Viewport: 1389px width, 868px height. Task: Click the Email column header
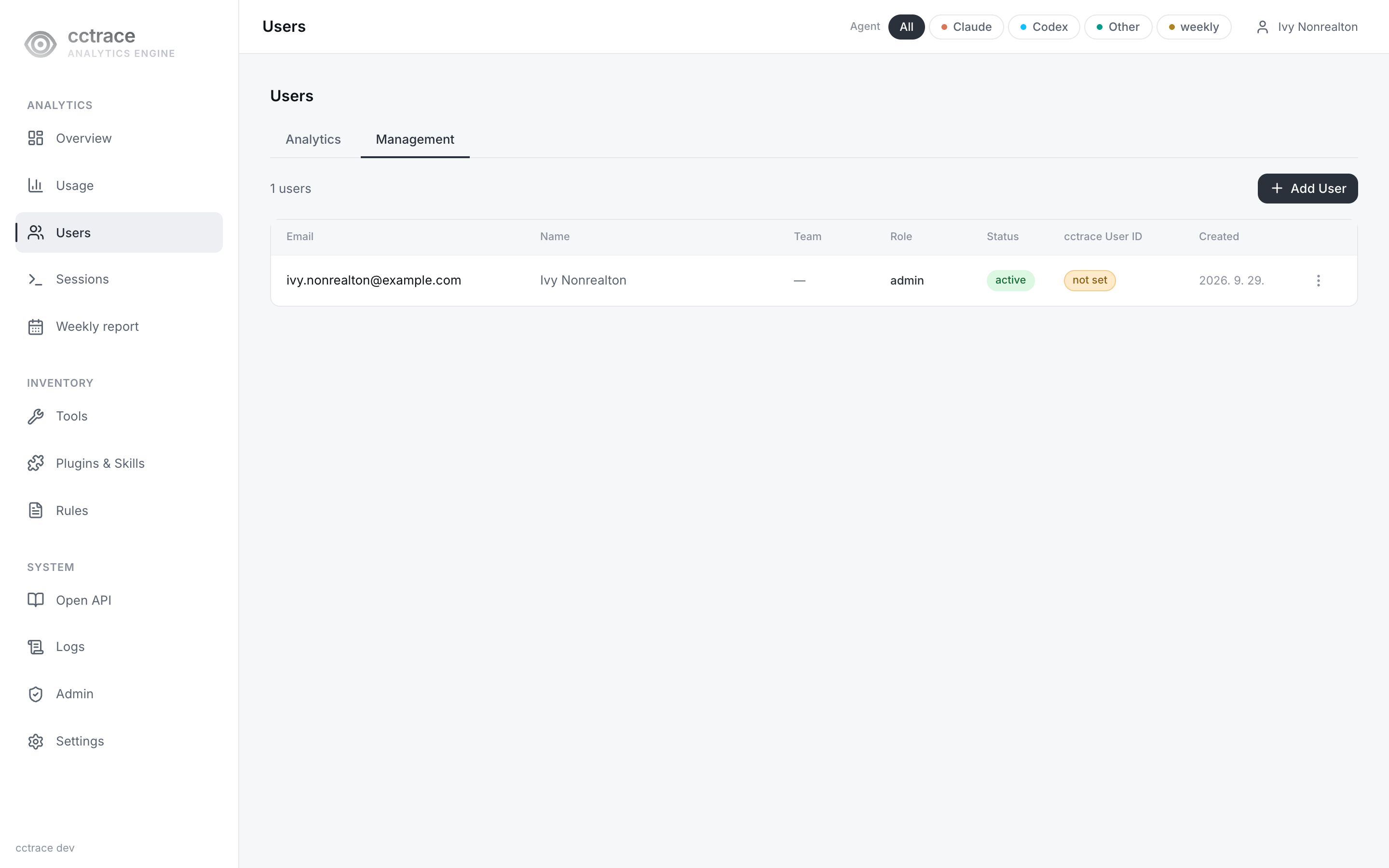click(300, 236)
